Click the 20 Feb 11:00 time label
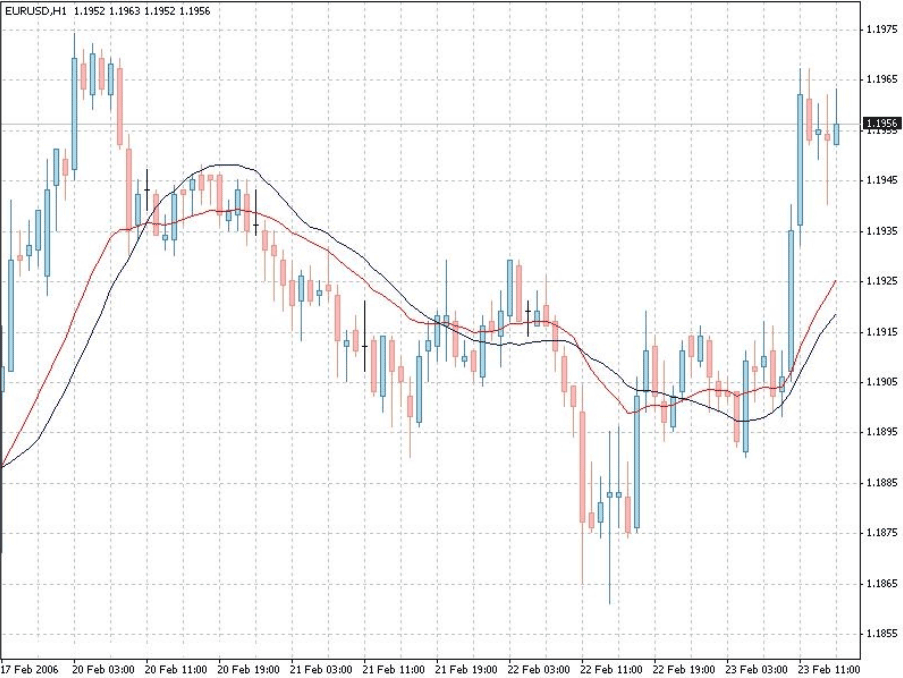903x678 pixels. click(176, 669)
